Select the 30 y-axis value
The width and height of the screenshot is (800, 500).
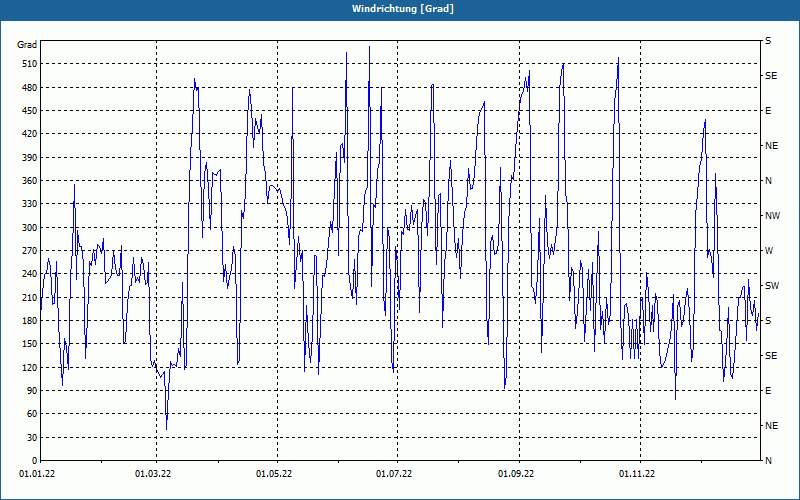tap(32, 438)
